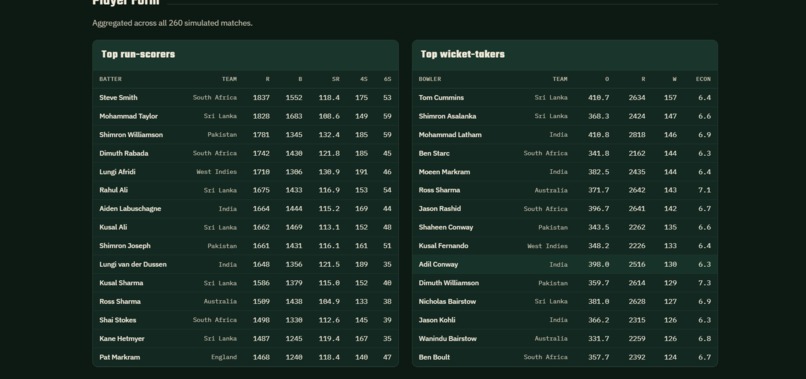Select Pat Markram's England row
The image size is (806, 379).
245,357
